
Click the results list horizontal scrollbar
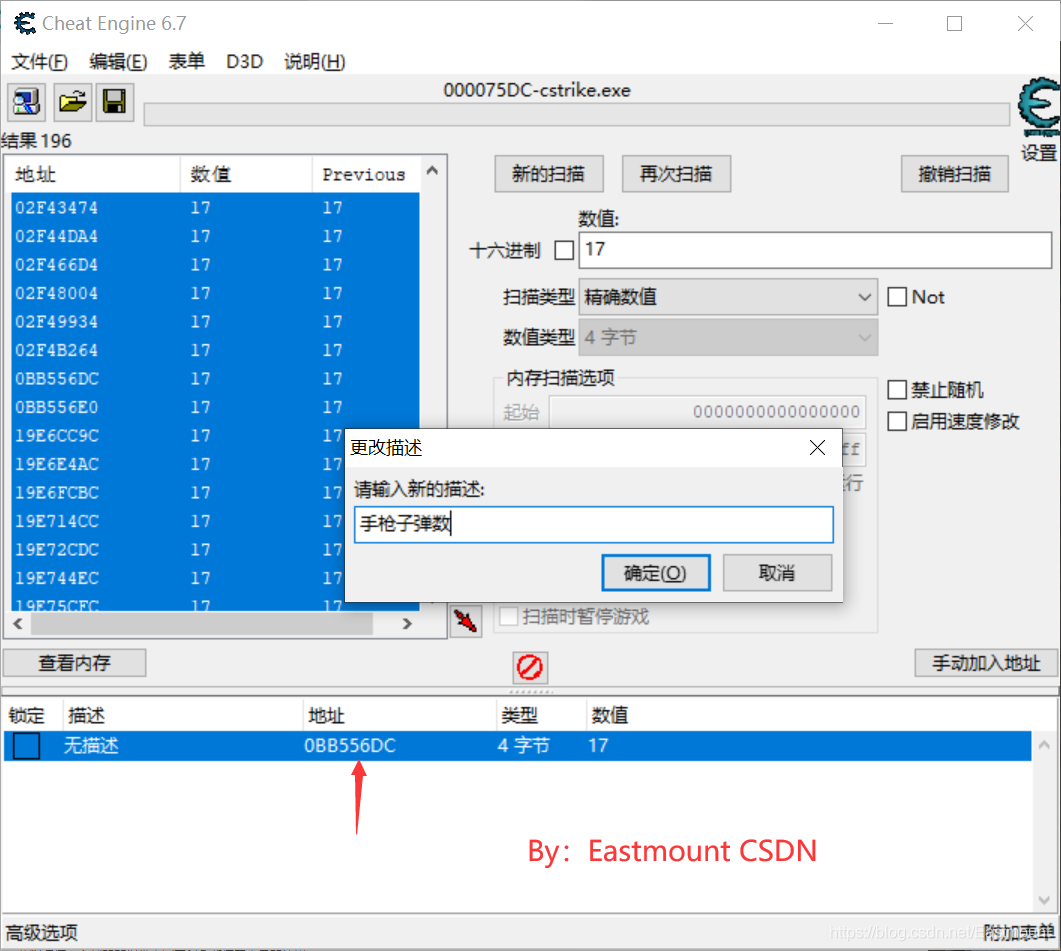202,623
